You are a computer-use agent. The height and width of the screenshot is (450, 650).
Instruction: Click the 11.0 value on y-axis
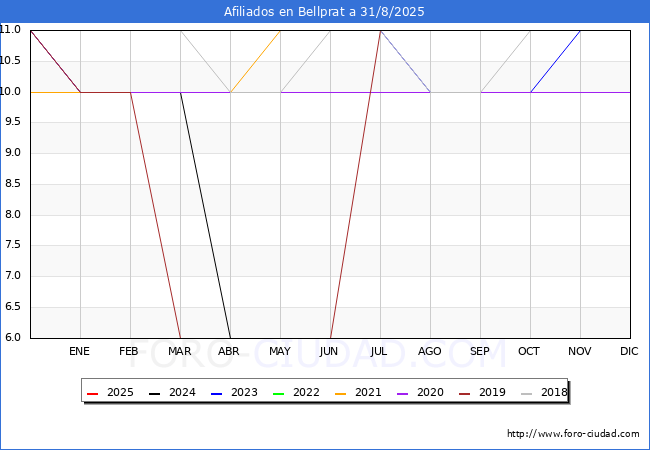[10, 29]
